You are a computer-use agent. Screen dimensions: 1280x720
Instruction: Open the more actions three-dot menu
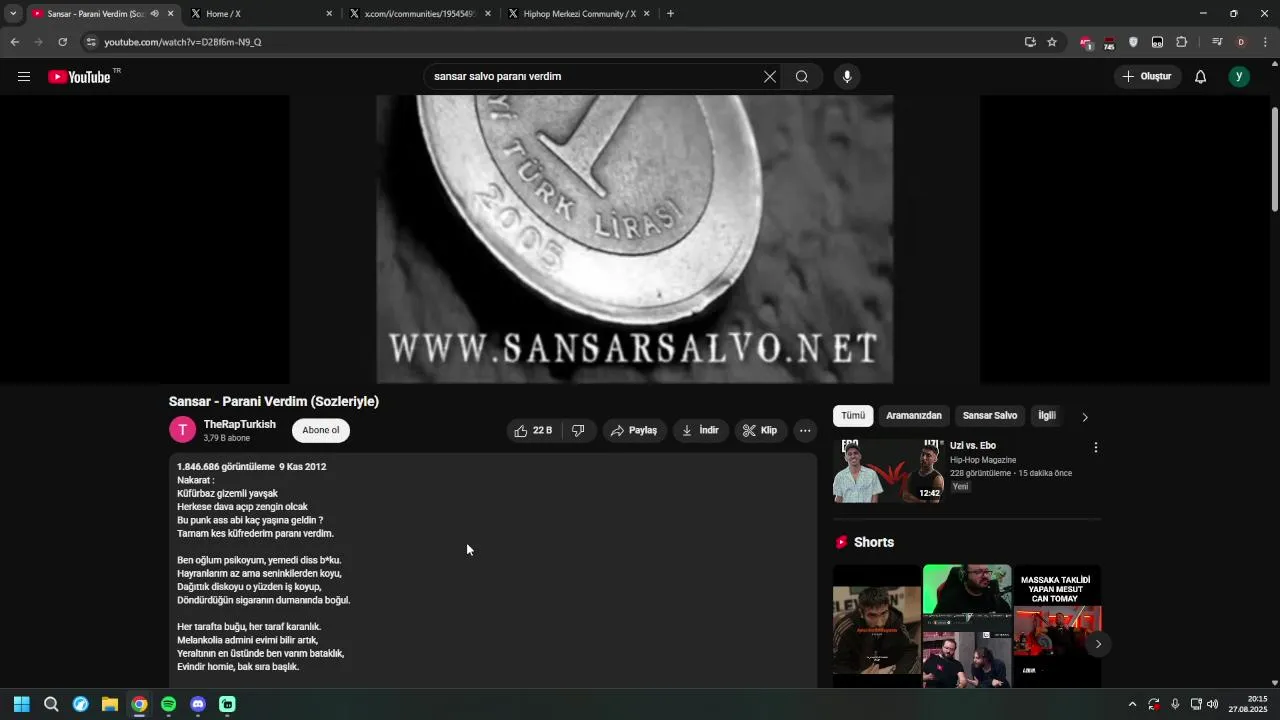805,431
